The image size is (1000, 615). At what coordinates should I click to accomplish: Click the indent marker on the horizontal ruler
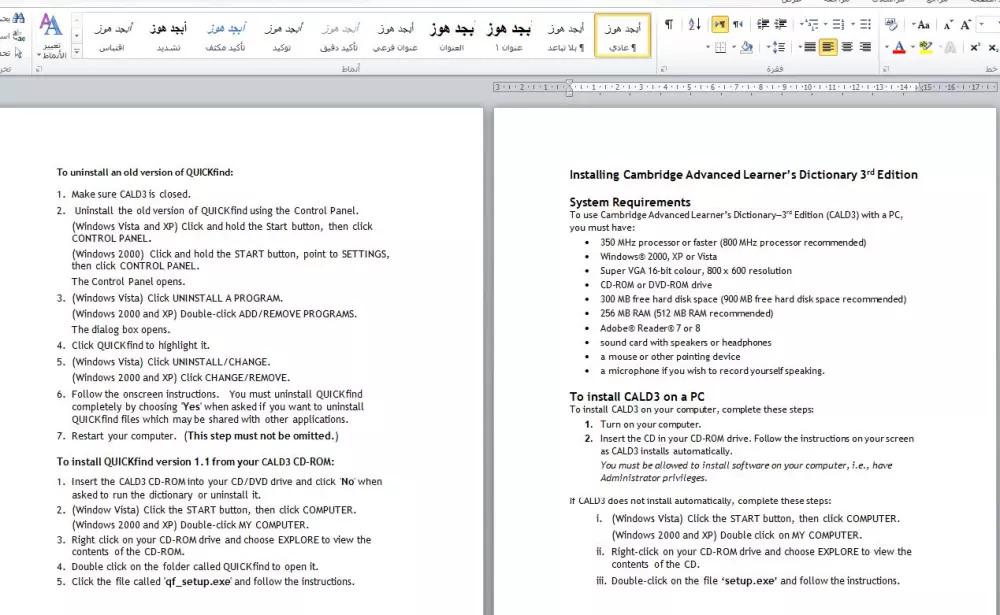click(x=569, y=88)
